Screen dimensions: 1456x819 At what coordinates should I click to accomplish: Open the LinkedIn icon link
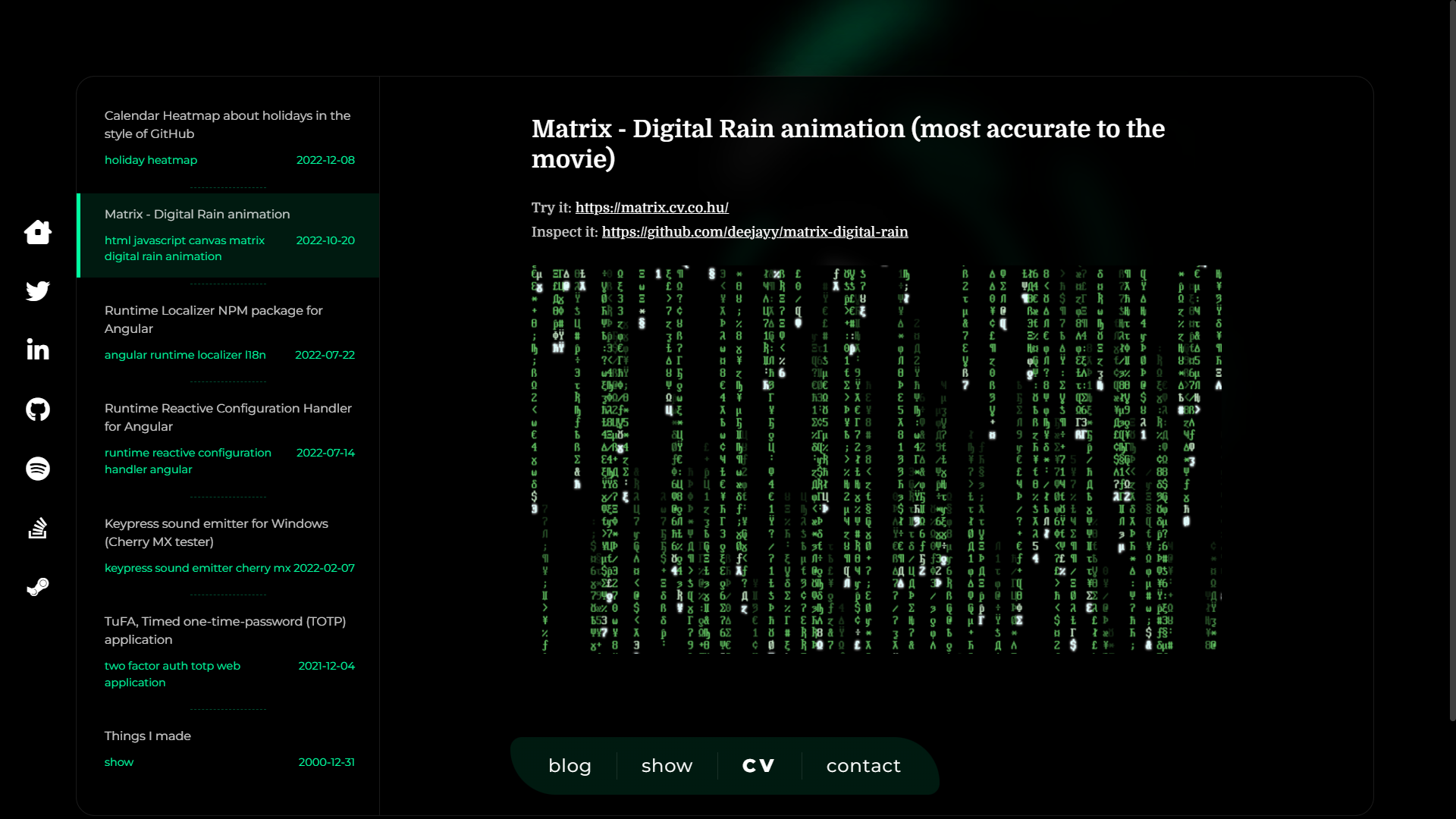coord(38,350)
